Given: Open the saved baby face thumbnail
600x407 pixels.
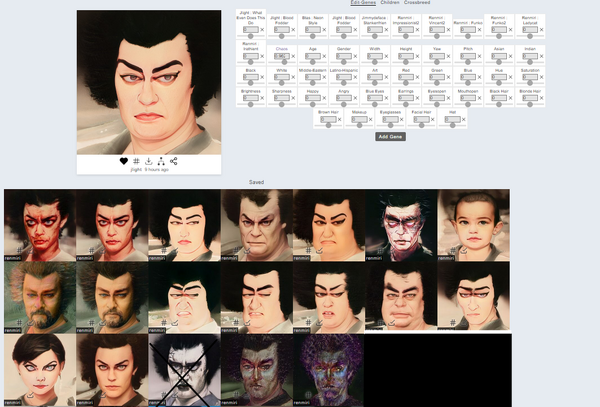Looking at the screenshot, I should (x=474, y=225).
